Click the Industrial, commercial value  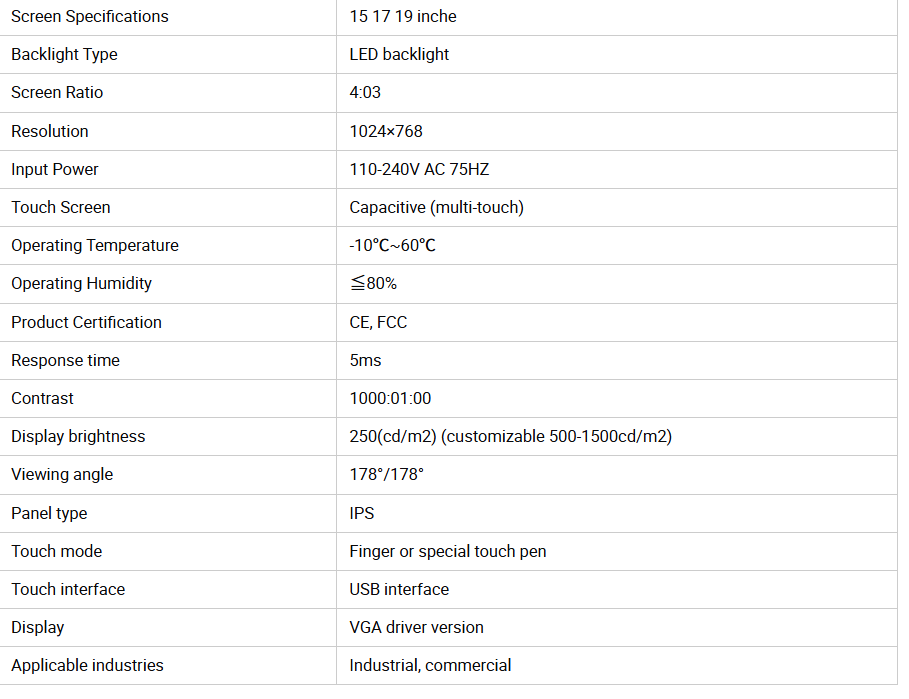[430, 665]
